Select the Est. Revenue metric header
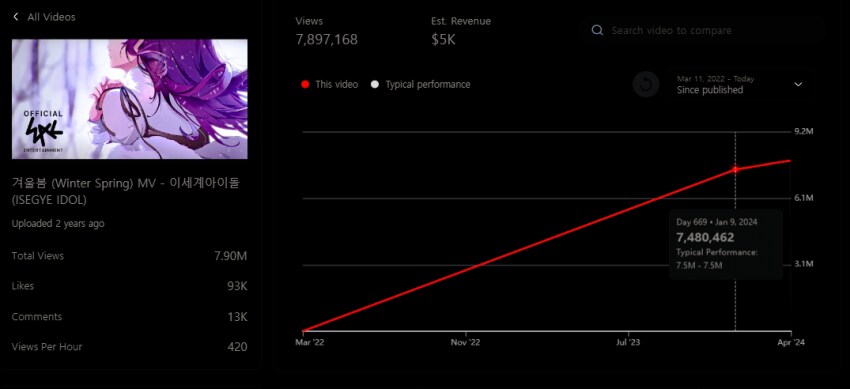 point(461,21)
